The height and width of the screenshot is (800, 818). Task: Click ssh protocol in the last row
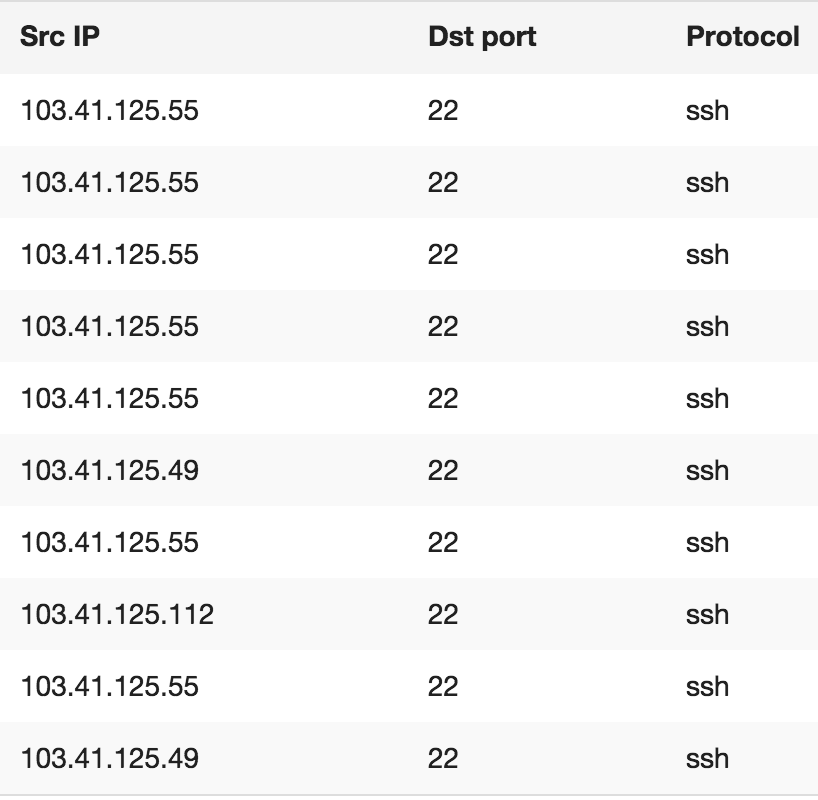click(x=707, y=758)
